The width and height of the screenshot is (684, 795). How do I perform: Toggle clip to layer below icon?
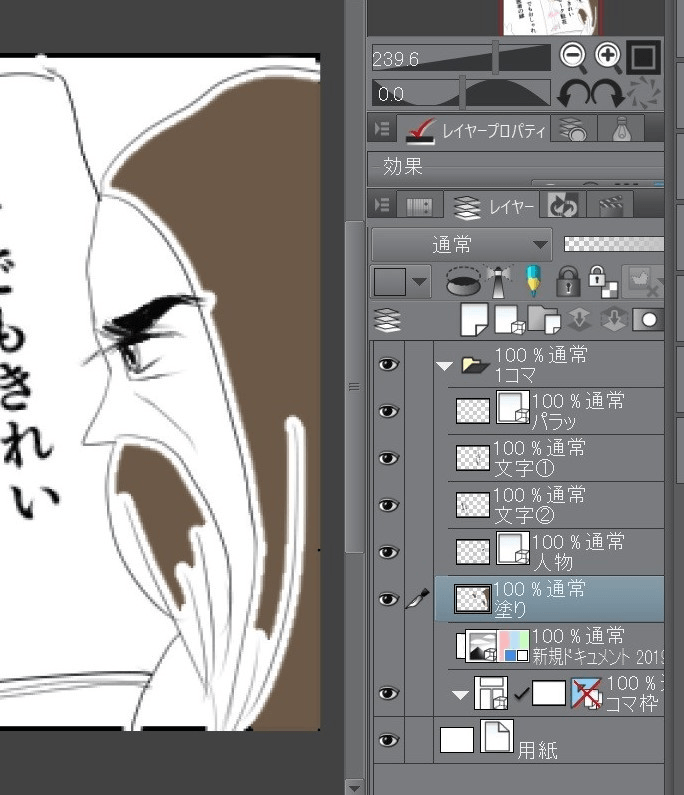coord(463,281)
